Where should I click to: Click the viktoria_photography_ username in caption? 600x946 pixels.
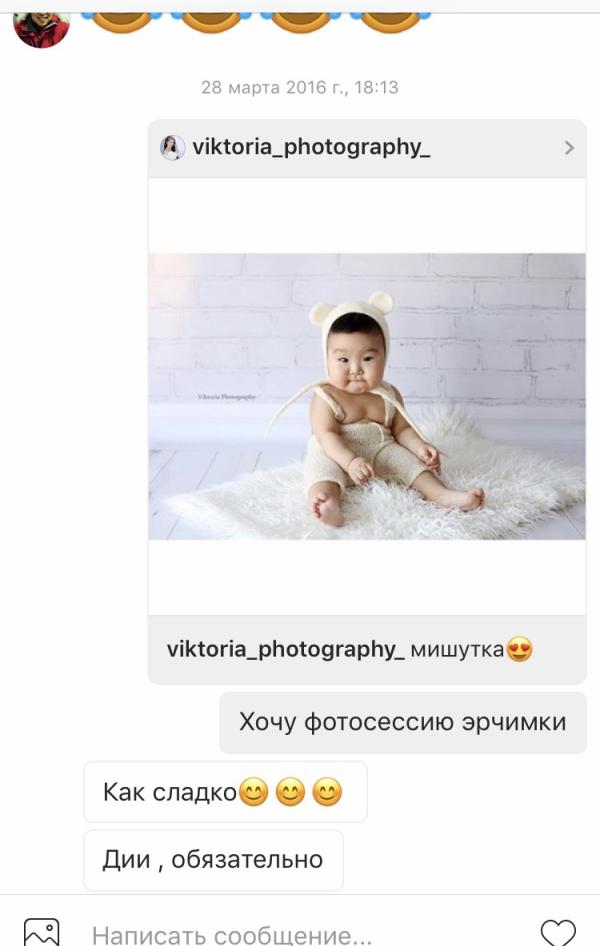click(286, 650)
